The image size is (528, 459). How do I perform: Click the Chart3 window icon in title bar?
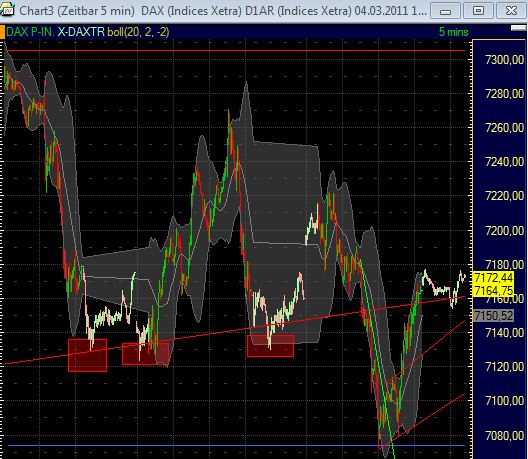click(7, 9)
